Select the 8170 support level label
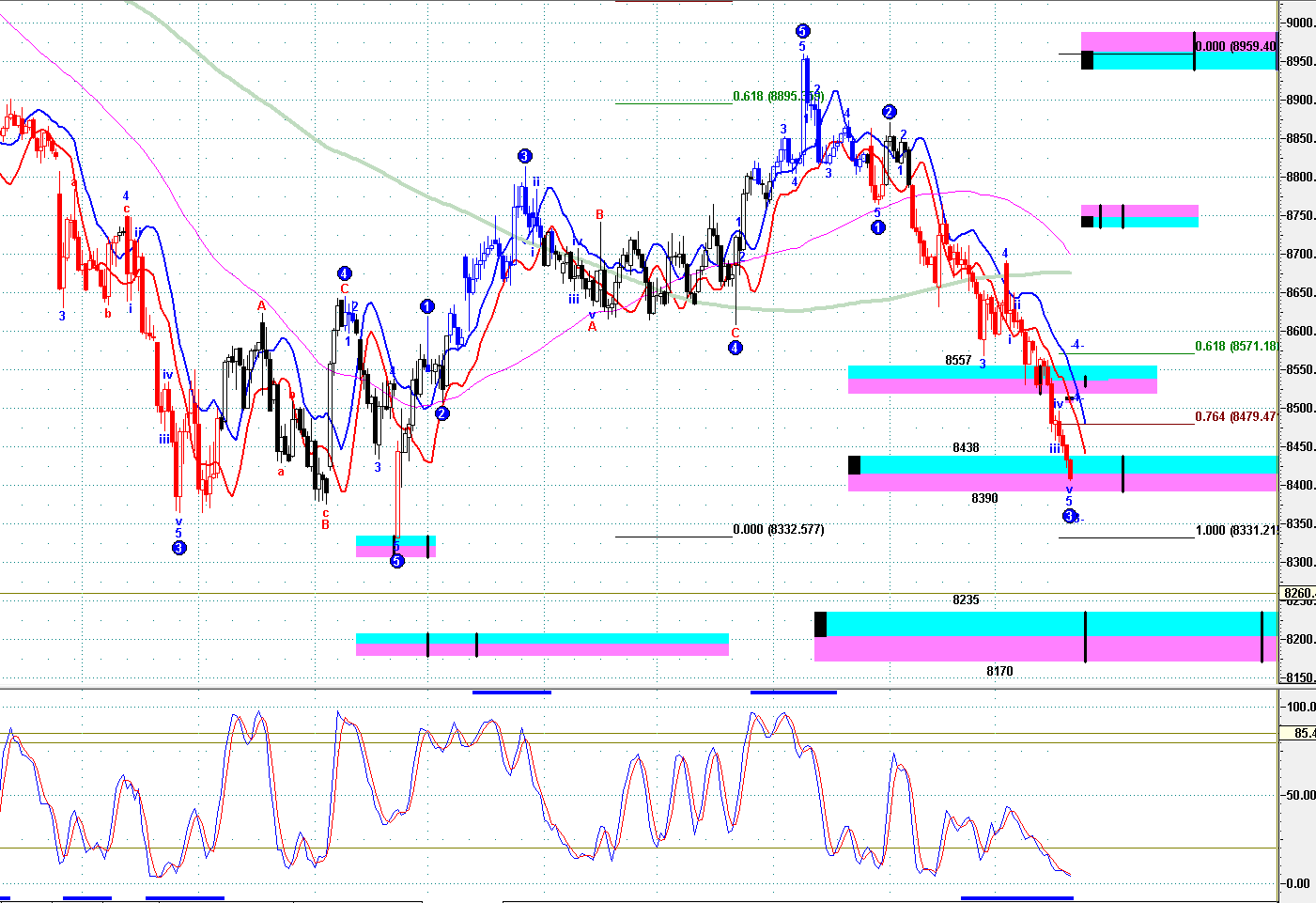The width and height of the screenshot is (1316, 903). point(999,672)
